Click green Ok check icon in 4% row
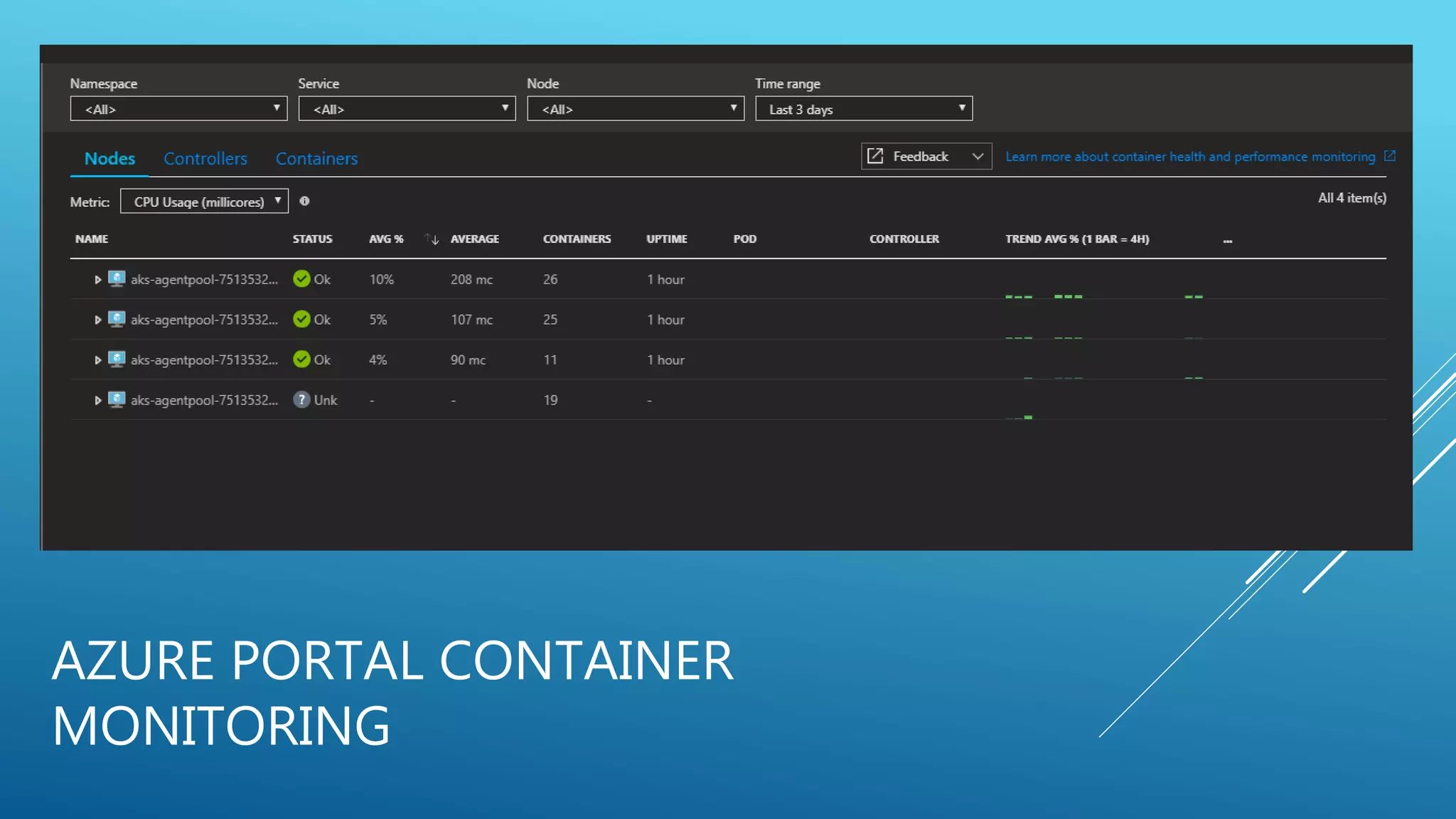Image resolution: width=1456 pixels, height=819 pixels. click(301, 359)
